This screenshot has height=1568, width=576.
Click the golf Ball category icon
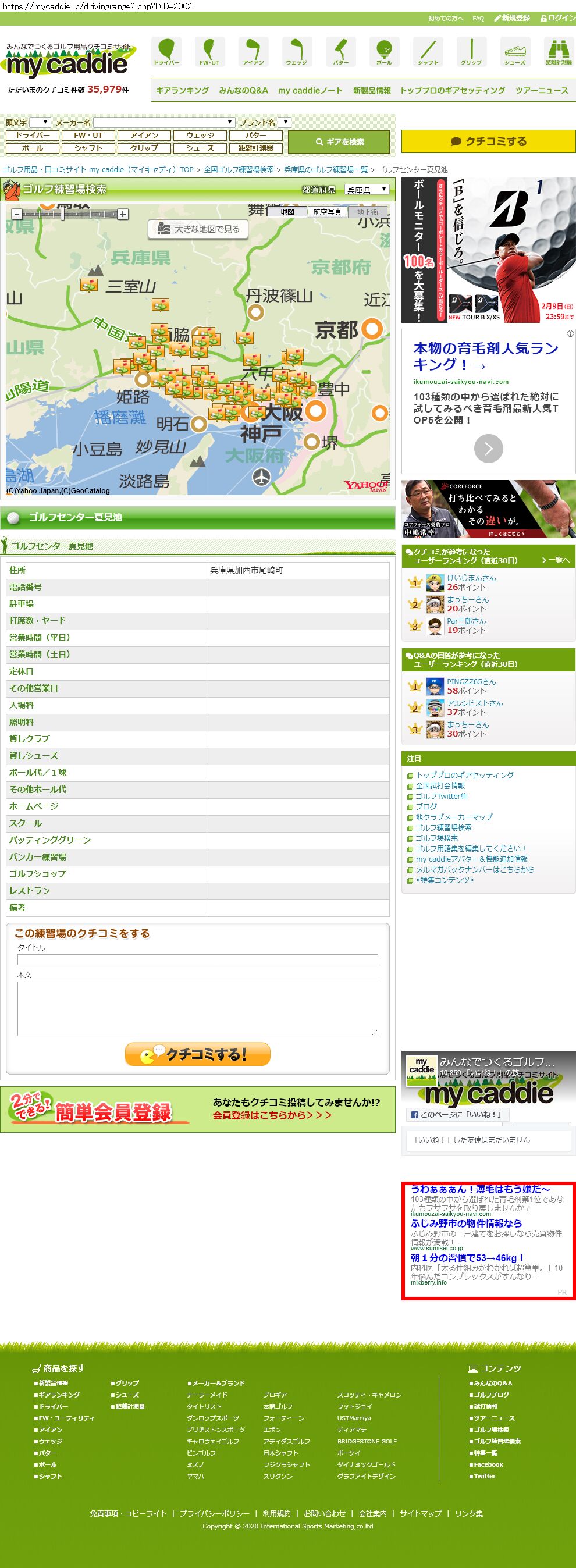pyautogui.click(x=384, y=51)
